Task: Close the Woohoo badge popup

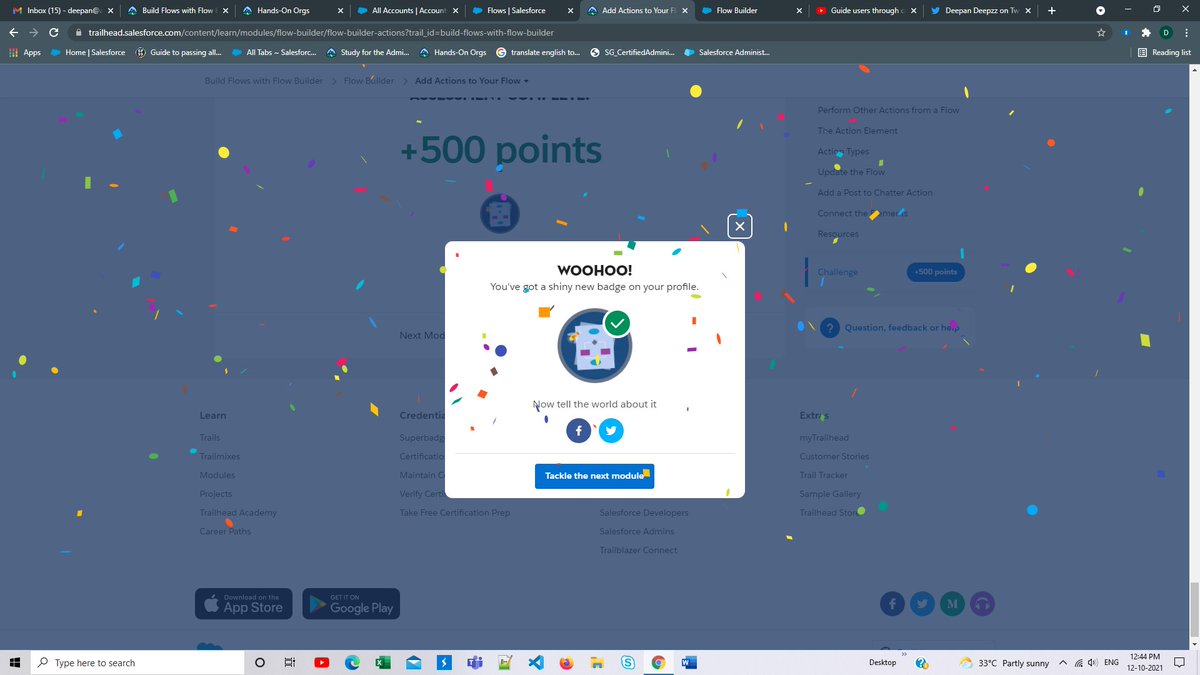Action: [x=739, y=227]
